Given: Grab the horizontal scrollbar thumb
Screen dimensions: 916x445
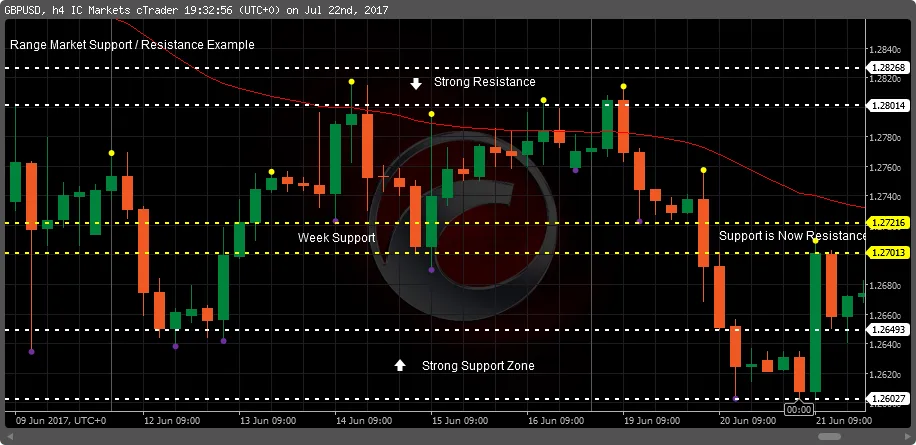Looking at the screenshot, I should click(830, 436).
